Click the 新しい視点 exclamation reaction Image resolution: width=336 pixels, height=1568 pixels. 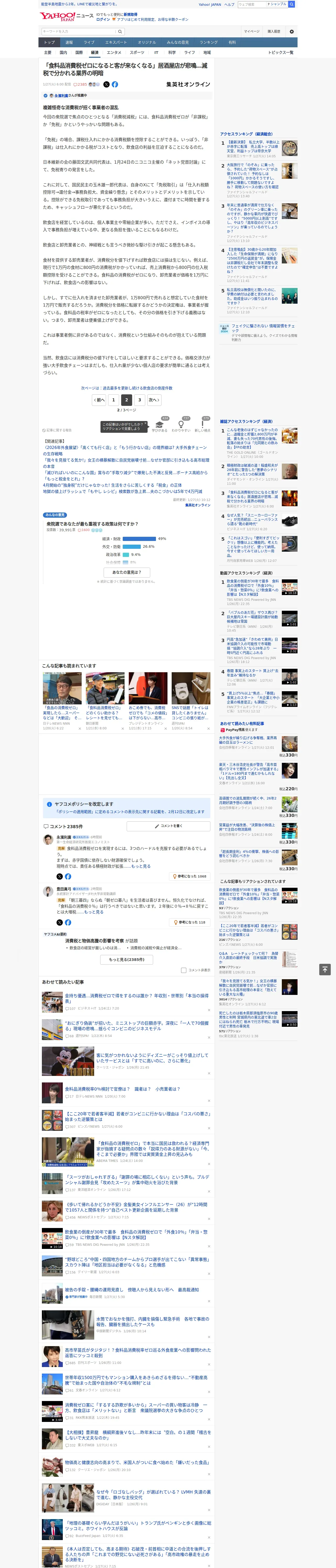coord(203,425)
